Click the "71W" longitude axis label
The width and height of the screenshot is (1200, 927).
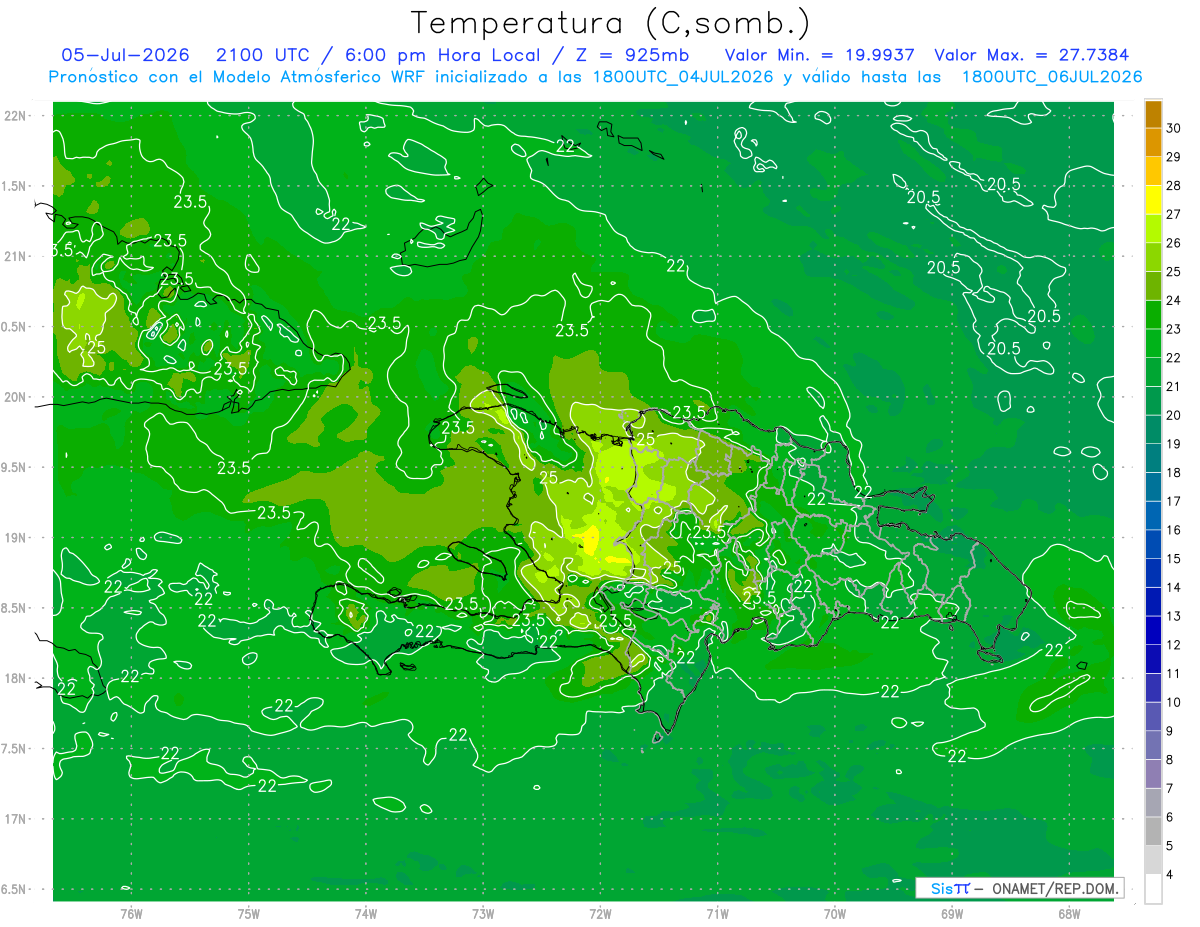(717, 914)
